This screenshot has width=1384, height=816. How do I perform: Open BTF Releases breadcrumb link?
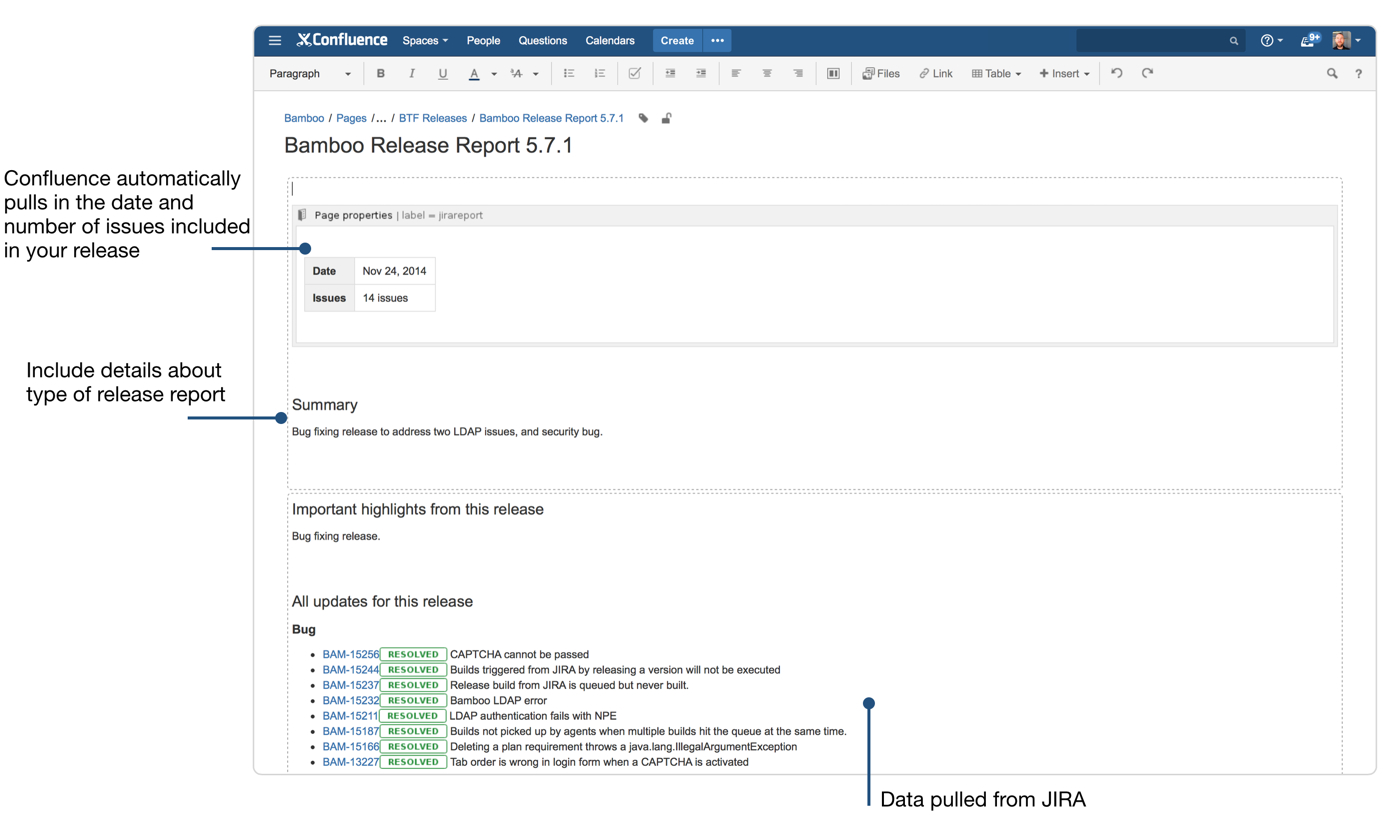433,118
